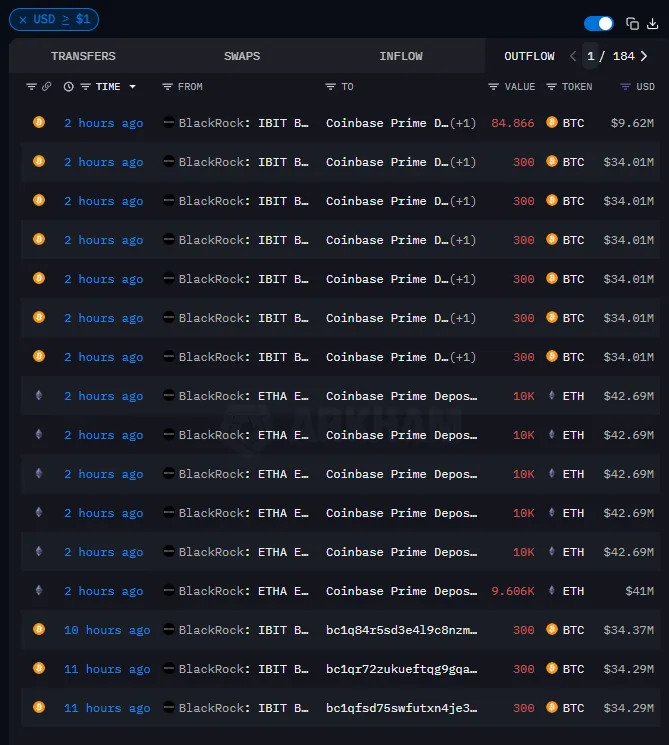Go to previous page of results
669x745 pixels.
573,56
